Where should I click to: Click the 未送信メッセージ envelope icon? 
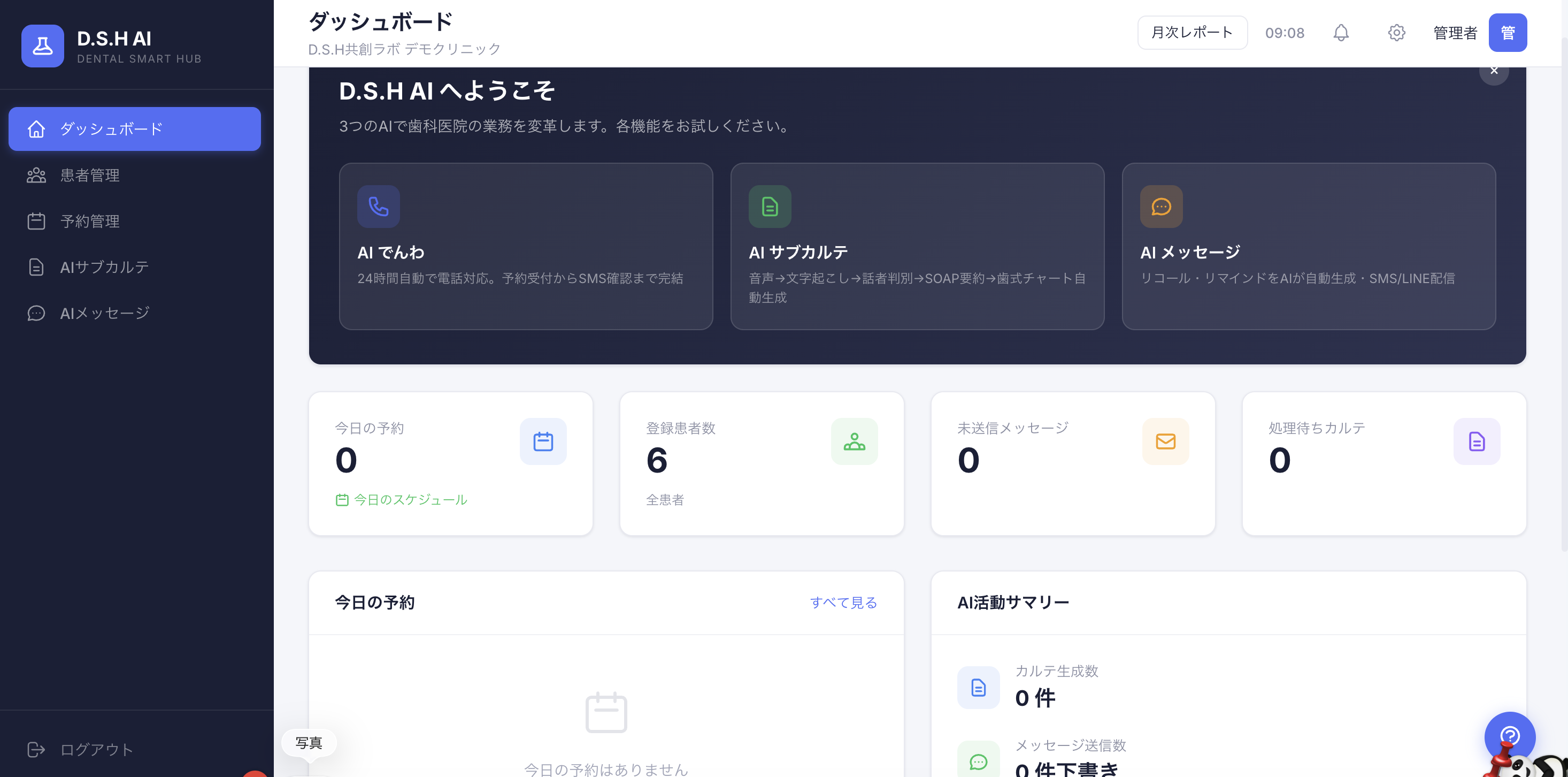click(x=1165, y=441)
